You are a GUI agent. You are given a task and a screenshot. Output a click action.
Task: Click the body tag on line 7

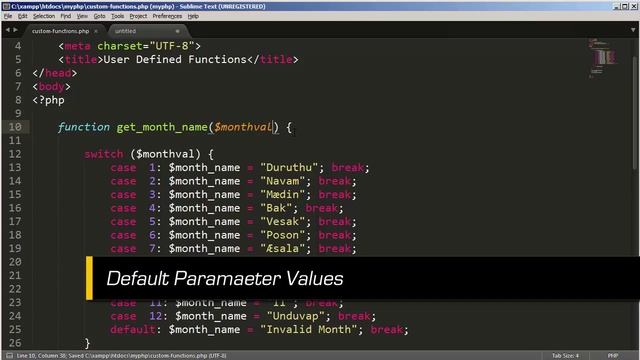click(x=51, y=87)
